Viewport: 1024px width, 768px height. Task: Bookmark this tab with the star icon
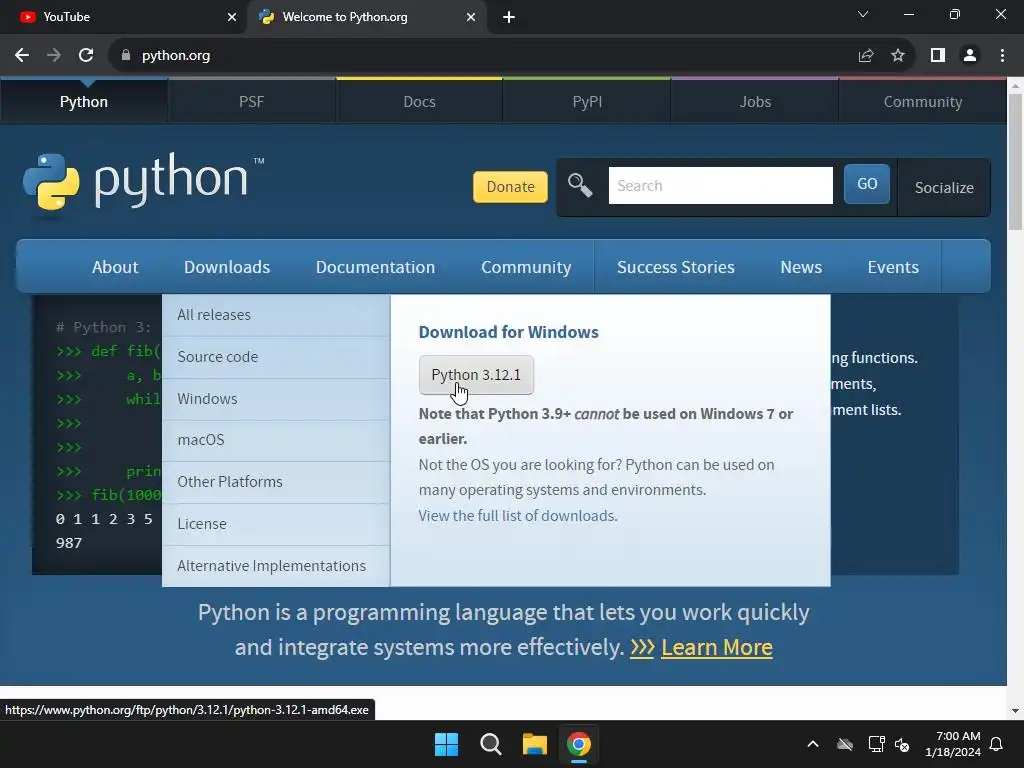click(x=898, y=56)
